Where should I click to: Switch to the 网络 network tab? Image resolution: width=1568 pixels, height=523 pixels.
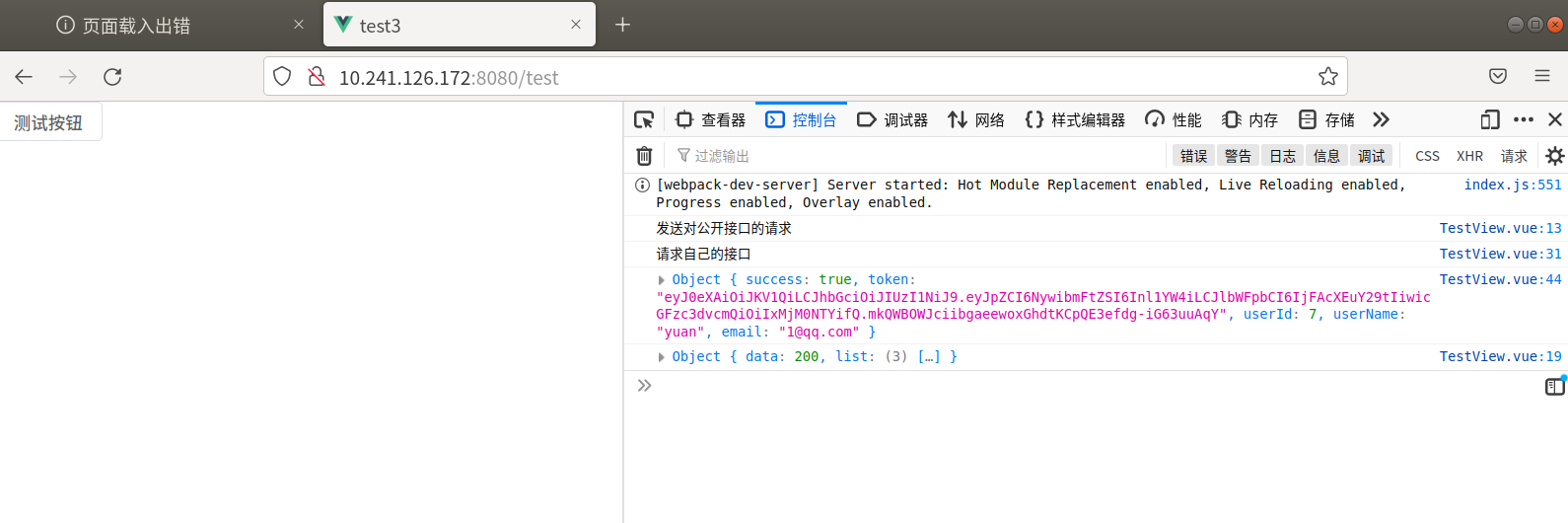pyautogui.click(x=976, y=119)
